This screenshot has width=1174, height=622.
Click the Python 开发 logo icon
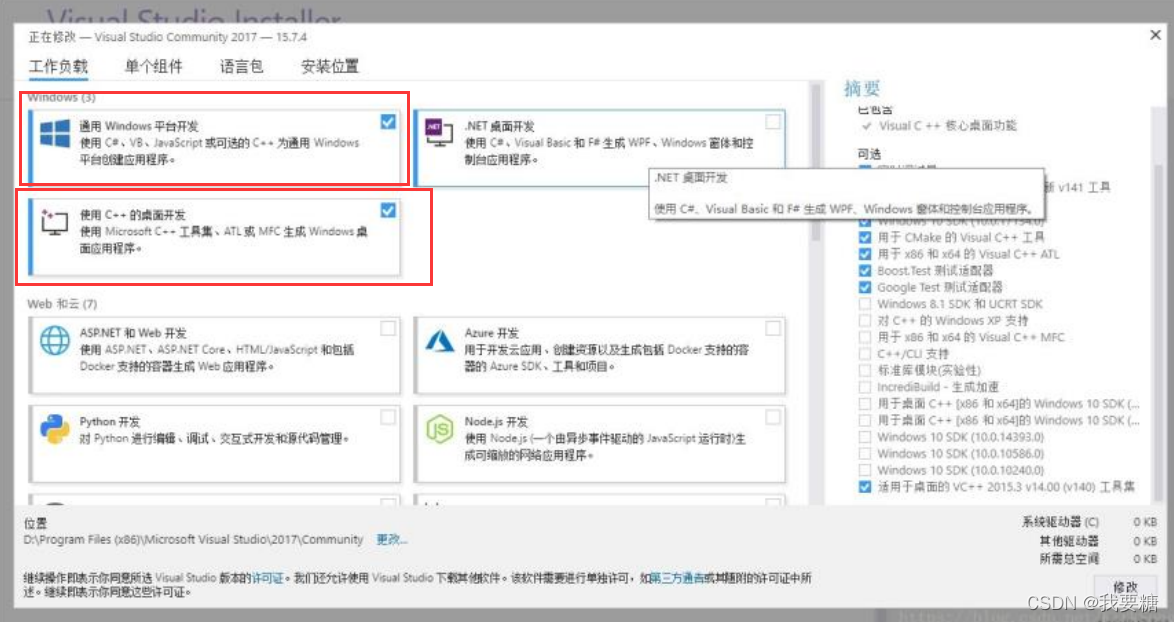point(55,430)
